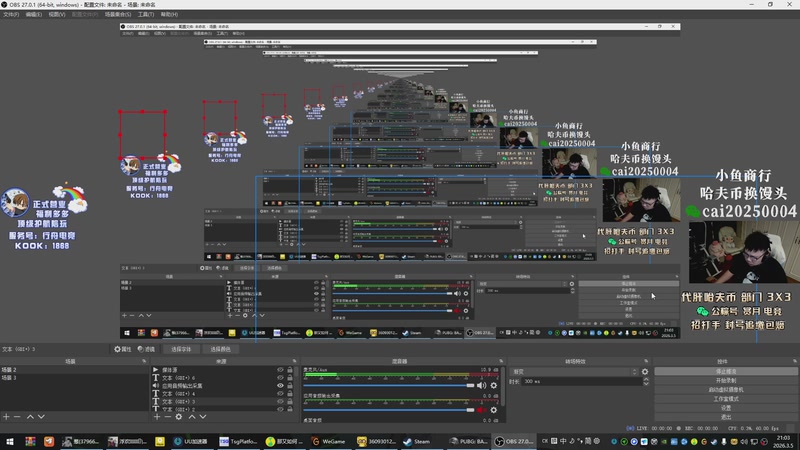This screenshot has width=800, height=450.
Task: Pop out the 场景 dock panel icon
Action: tap(144, 361)
